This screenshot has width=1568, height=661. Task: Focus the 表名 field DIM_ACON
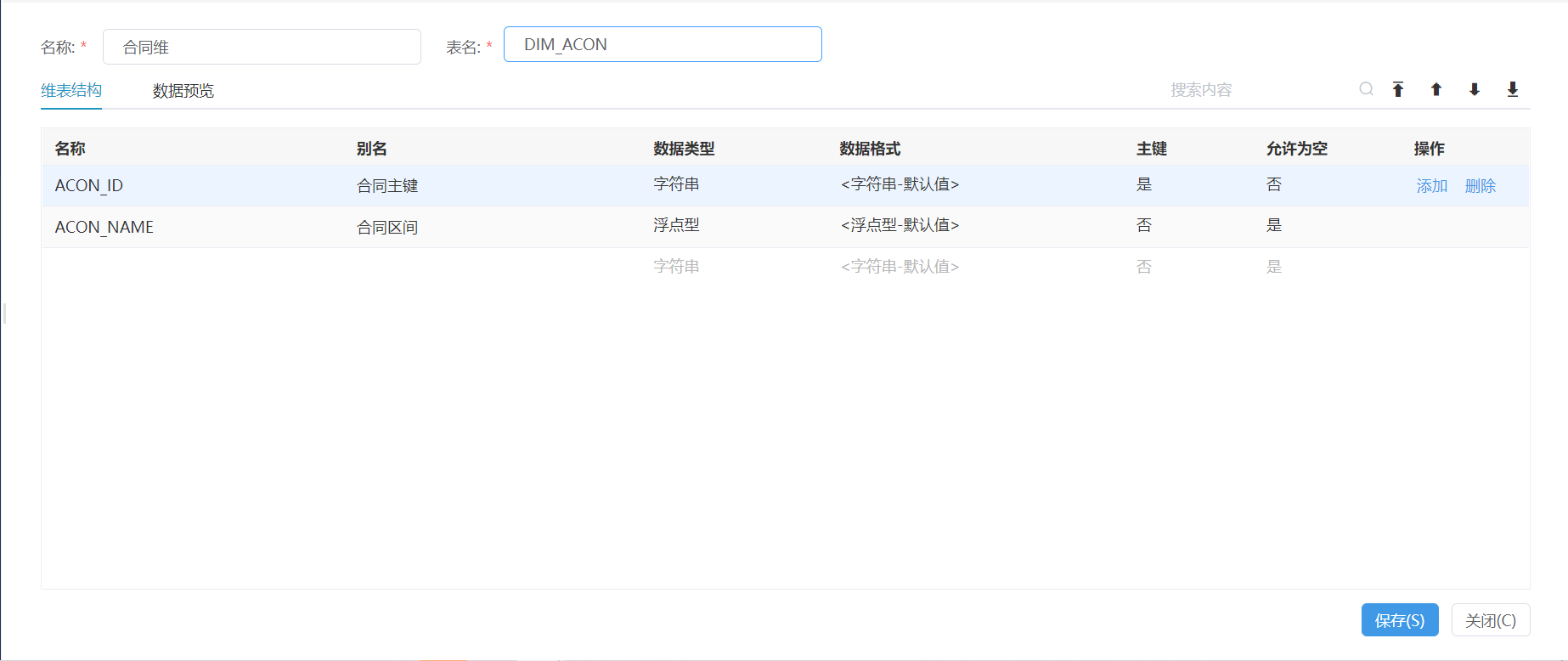[x=663, y=44]
